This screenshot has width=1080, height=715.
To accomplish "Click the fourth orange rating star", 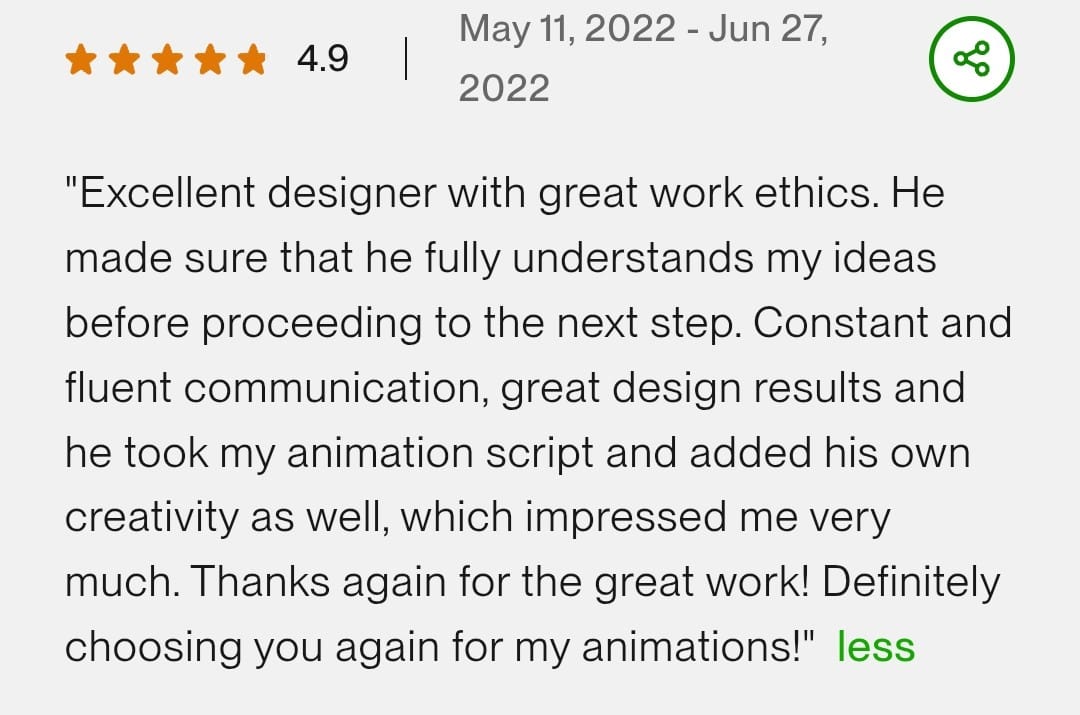I will click(x=209, y=60).
